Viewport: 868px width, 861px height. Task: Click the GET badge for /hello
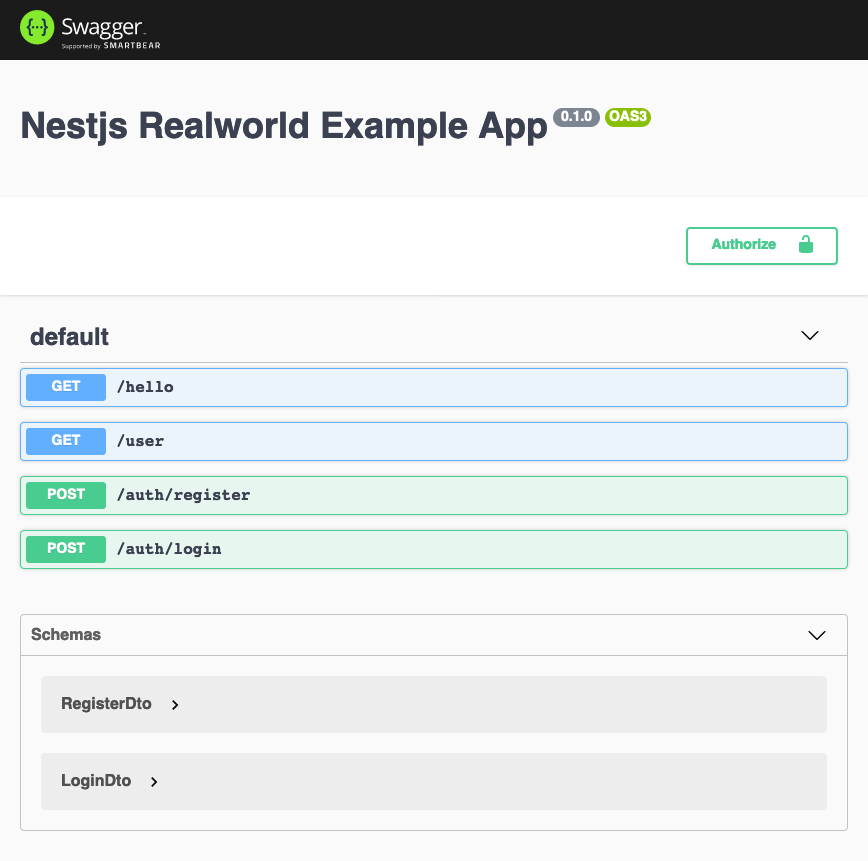66,387
